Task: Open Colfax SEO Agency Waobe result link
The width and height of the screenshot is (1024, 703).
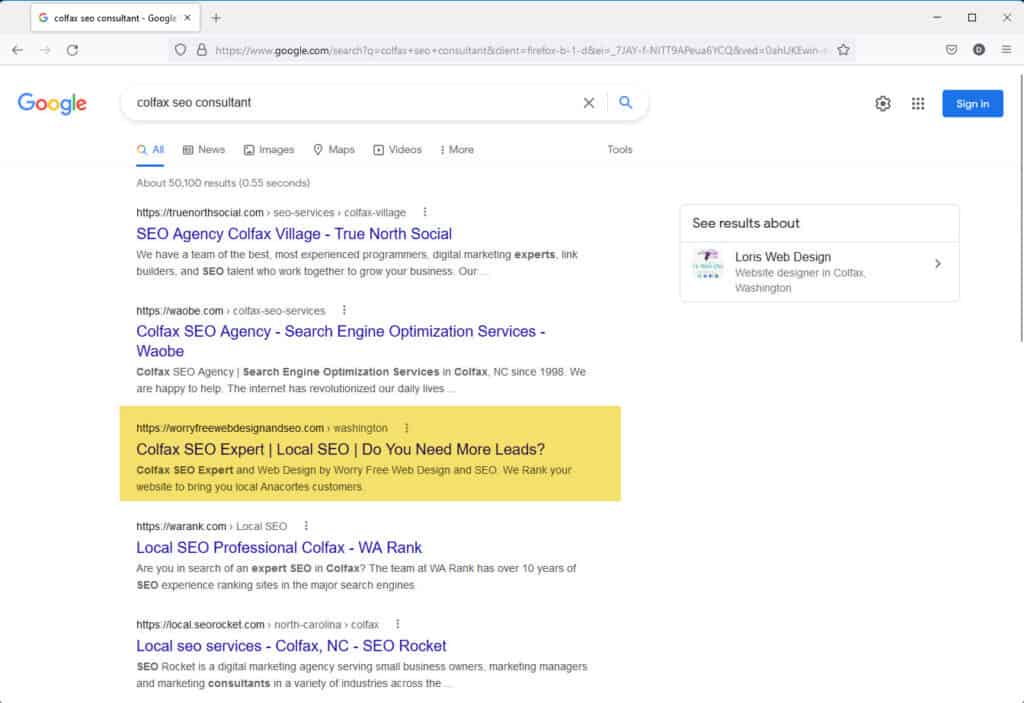Action: [x=341, y=341]
